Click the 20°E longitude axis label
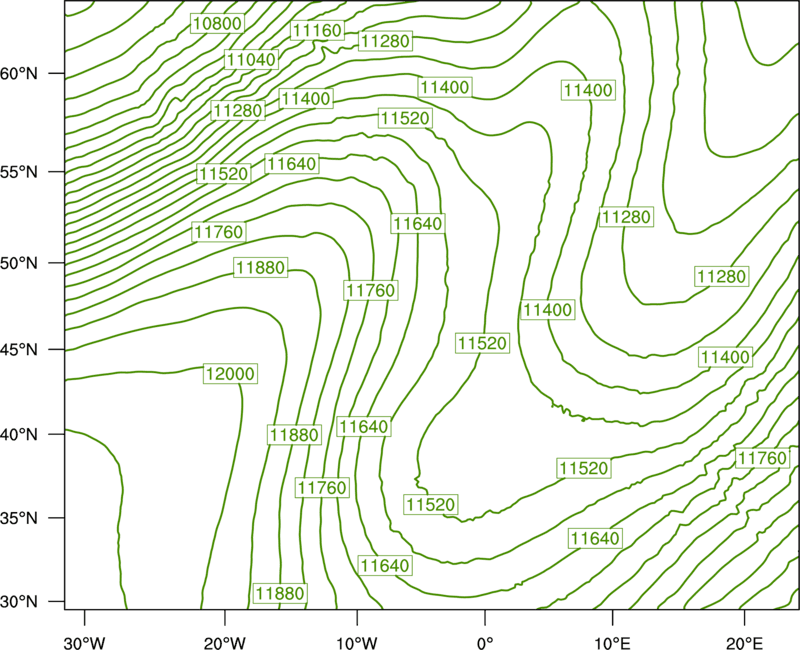The width and height of the screenshot is (800, 650). (x=744, y=643)
